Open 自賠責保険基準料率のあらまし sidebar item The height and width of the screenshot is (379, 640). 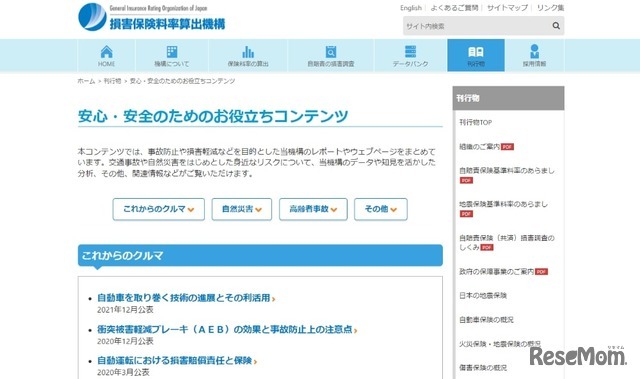pyautogui.click(x=507, y=171)
